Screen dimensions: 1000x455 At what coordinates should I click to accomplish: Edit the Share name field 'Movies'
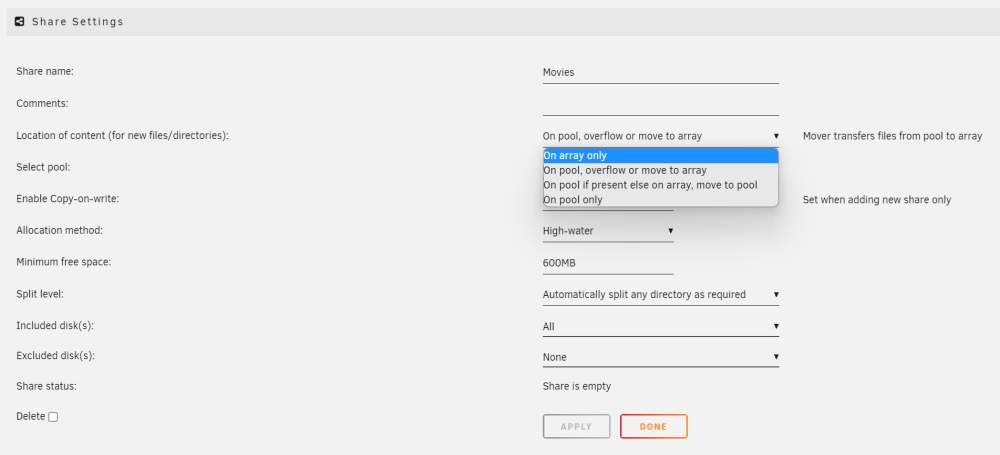tap(661, 73)
